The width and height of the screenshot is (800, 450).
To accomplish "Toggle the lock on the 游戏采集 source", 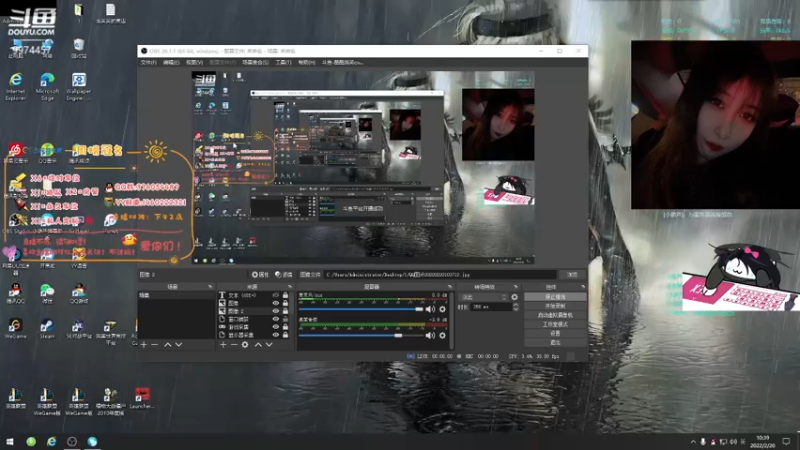I will point(285,327).
